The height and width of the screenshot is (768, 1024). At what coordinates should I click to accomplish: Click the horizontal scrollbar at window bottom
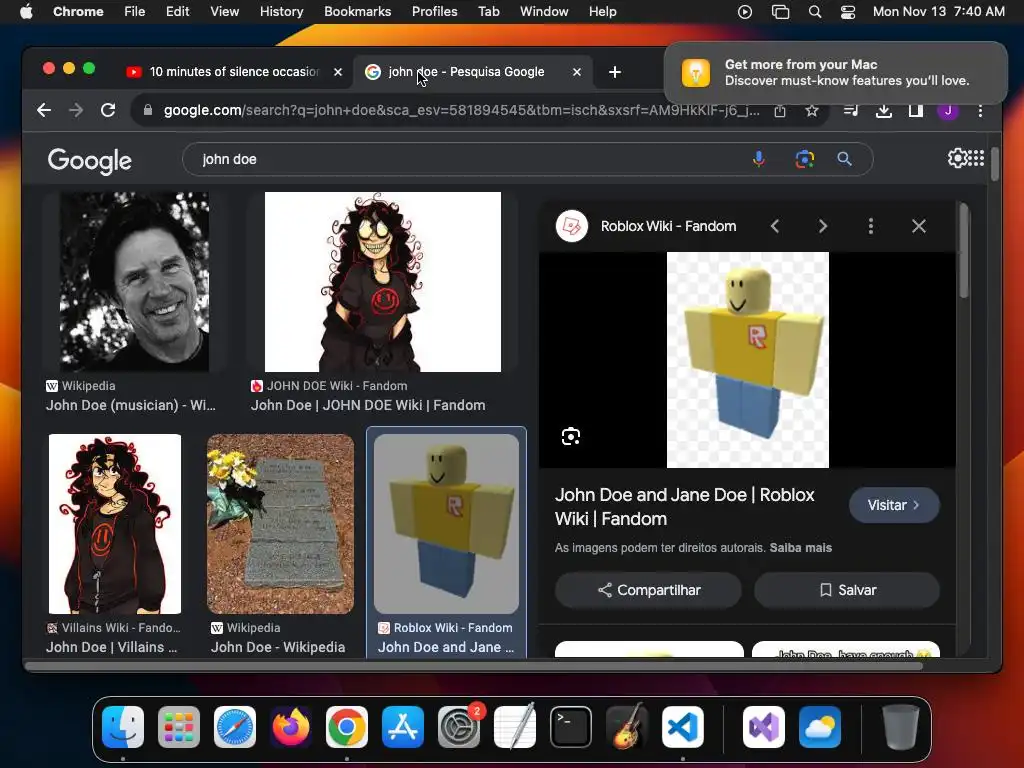click(x=474, y=666)
